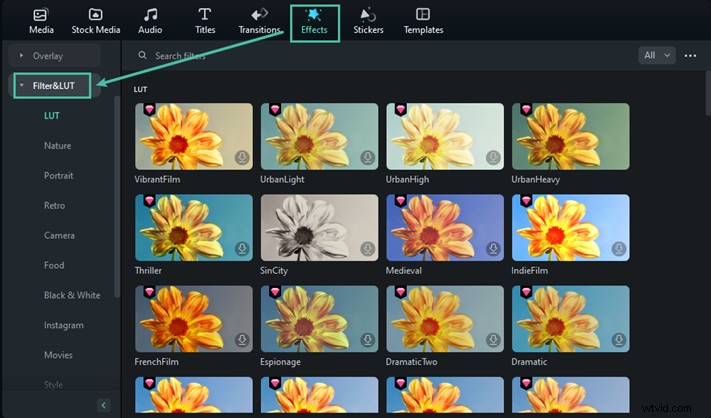The height and width of the screenshot is (418, 711).
Task: Click the Medieval premium gem badge
Action: tap(401, 200)
